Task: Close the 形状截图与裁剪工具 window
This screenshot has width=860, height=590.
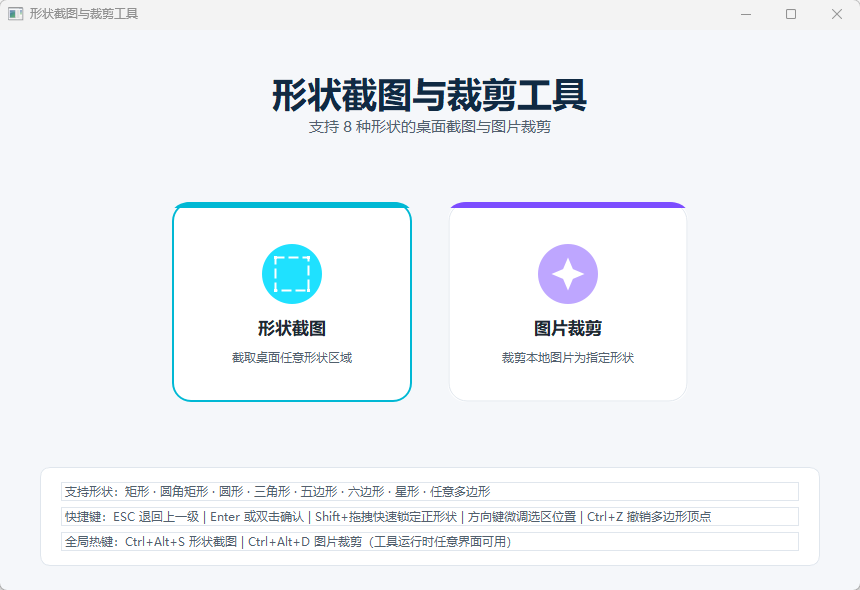Action: [x=836, y=14]
